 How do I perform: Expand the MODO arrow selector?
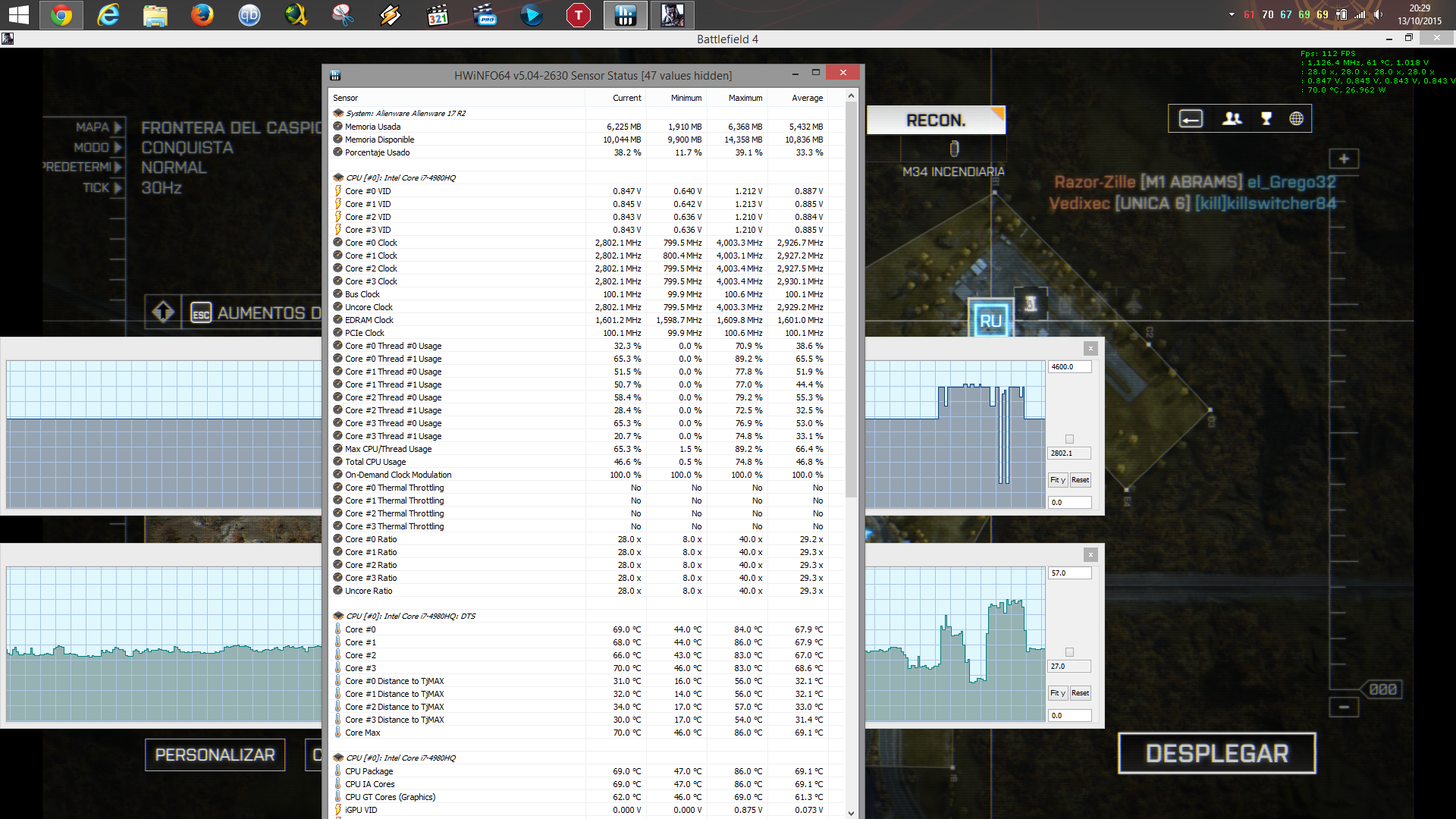coord(118,147)
